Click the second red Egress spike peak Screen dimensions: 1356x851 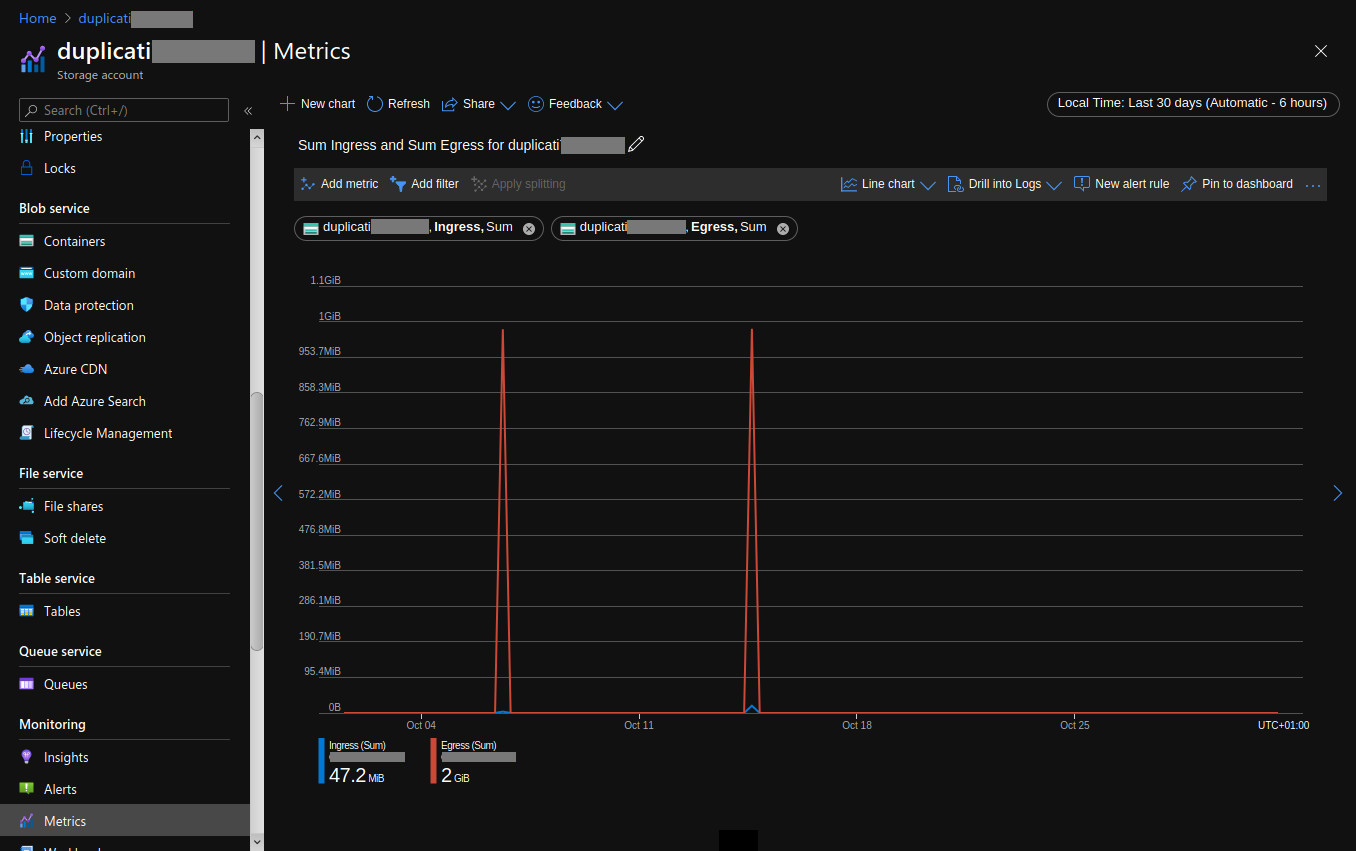click(751, 330)
